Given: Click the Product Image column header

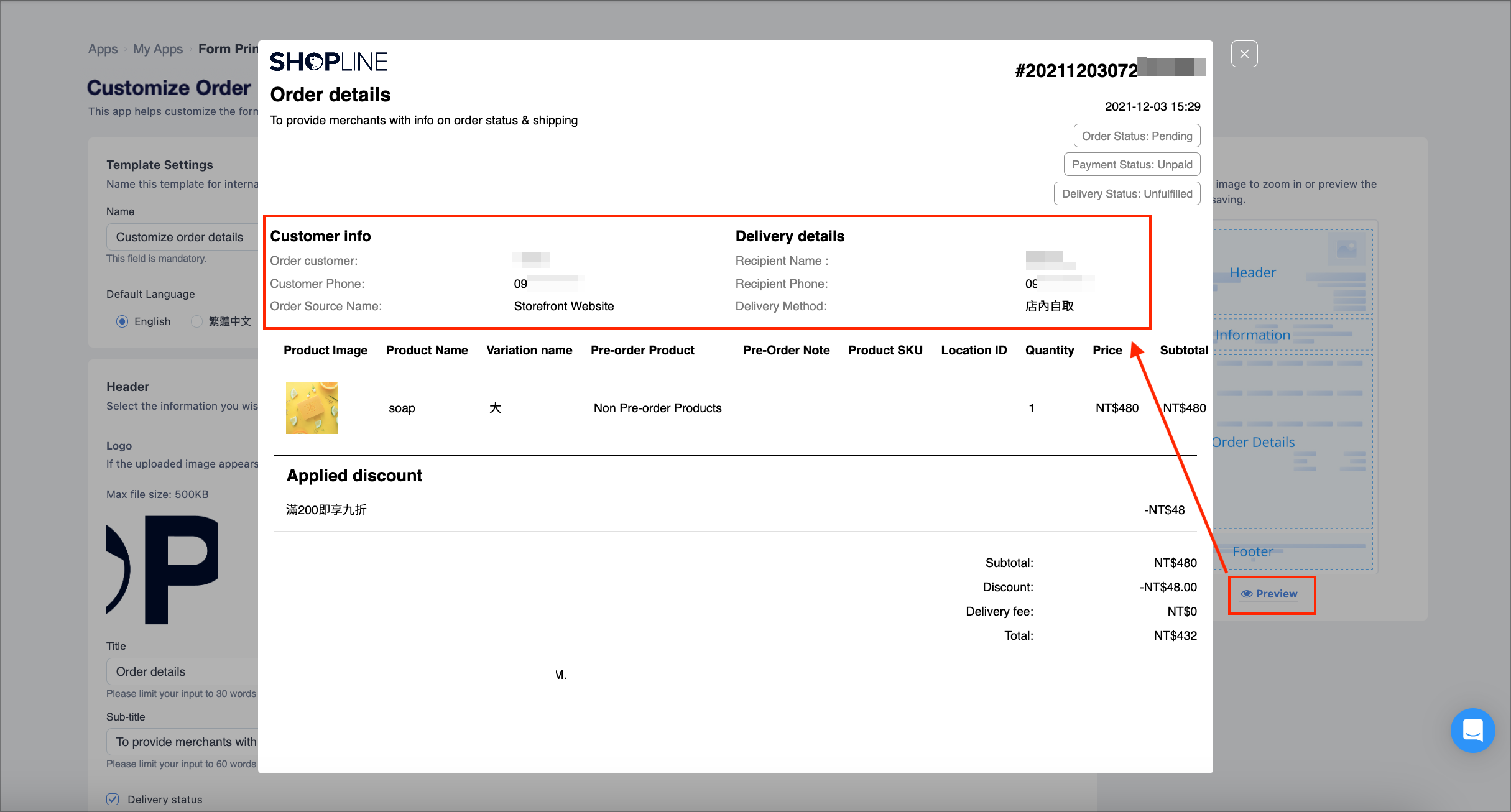Looking at the screenshot, I should click(325, 350).
